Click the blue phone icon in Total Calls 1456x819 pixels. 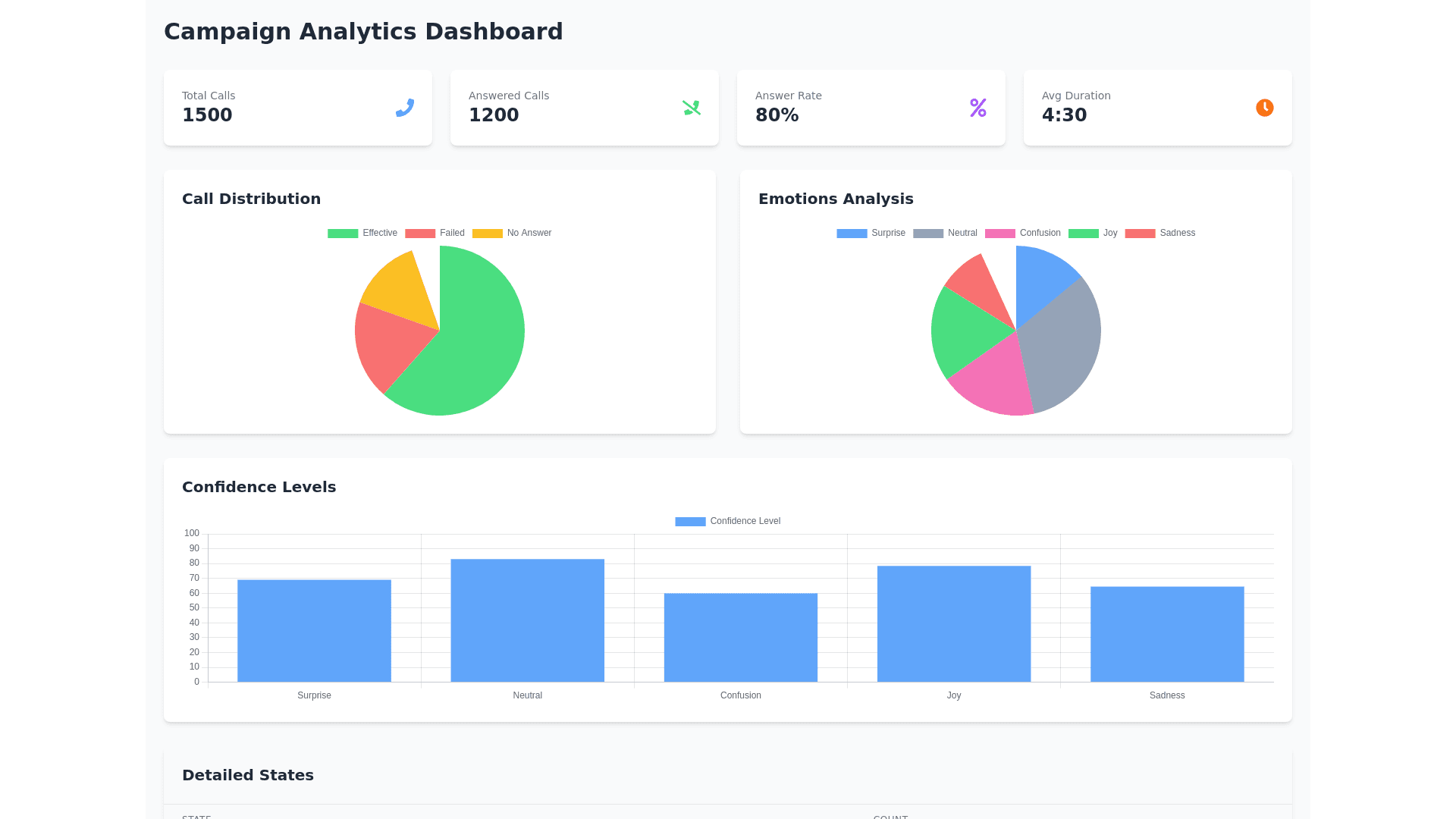click(x=404, y=108)
